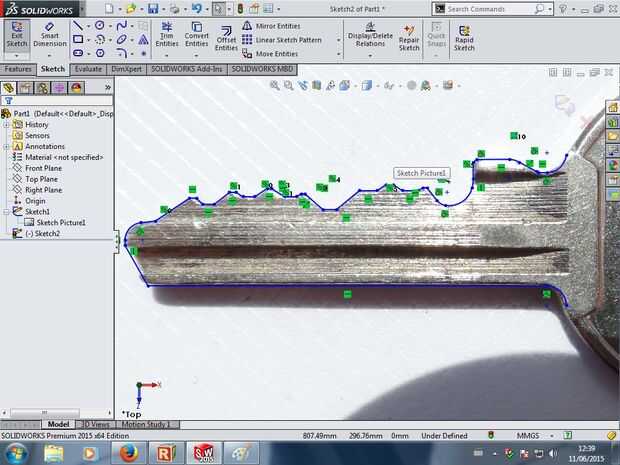Click the New document icon

(x=109, y=9)
